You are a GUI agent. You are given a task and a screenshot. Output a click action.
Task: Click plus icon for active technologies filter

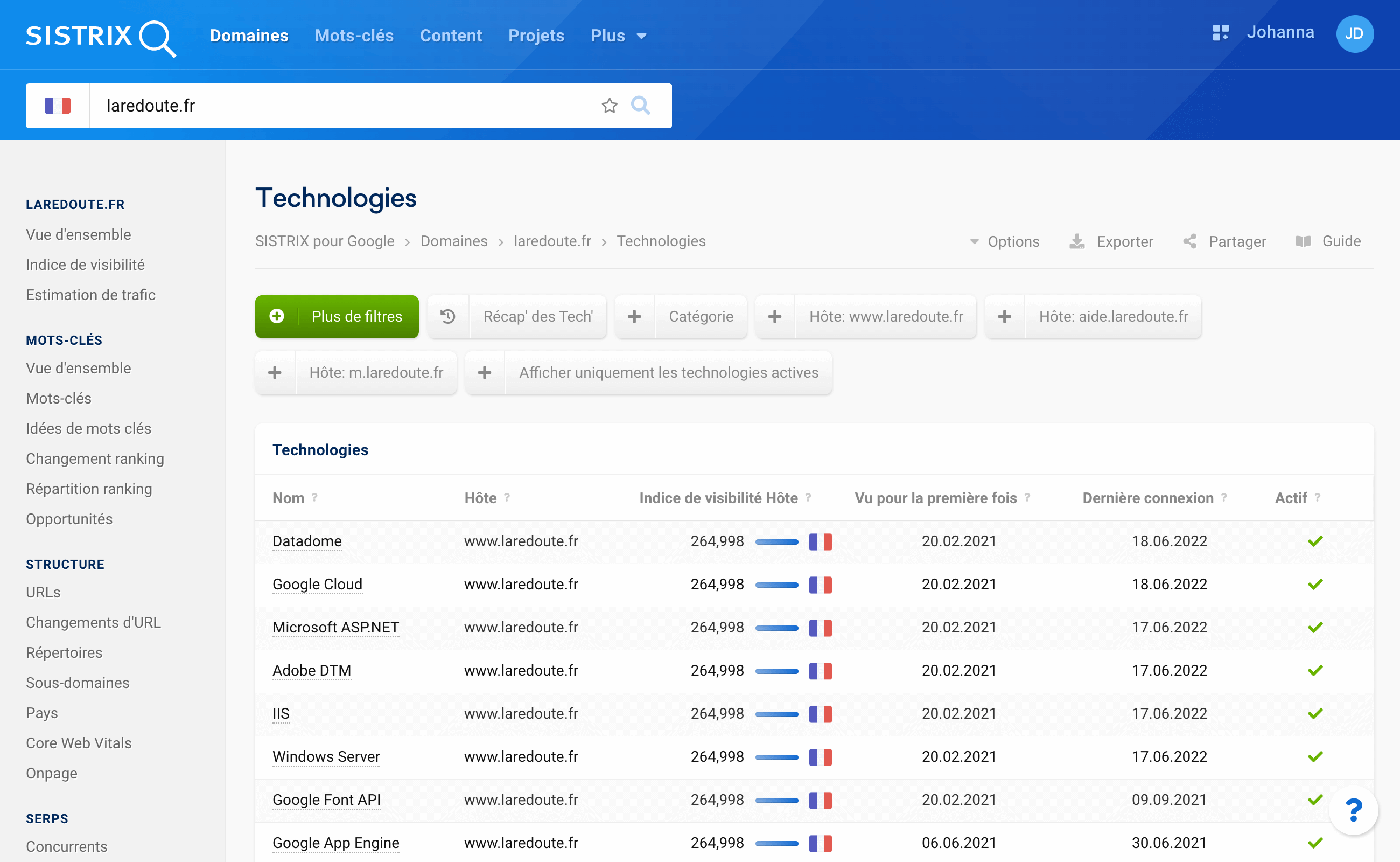(x=484, y=373)
